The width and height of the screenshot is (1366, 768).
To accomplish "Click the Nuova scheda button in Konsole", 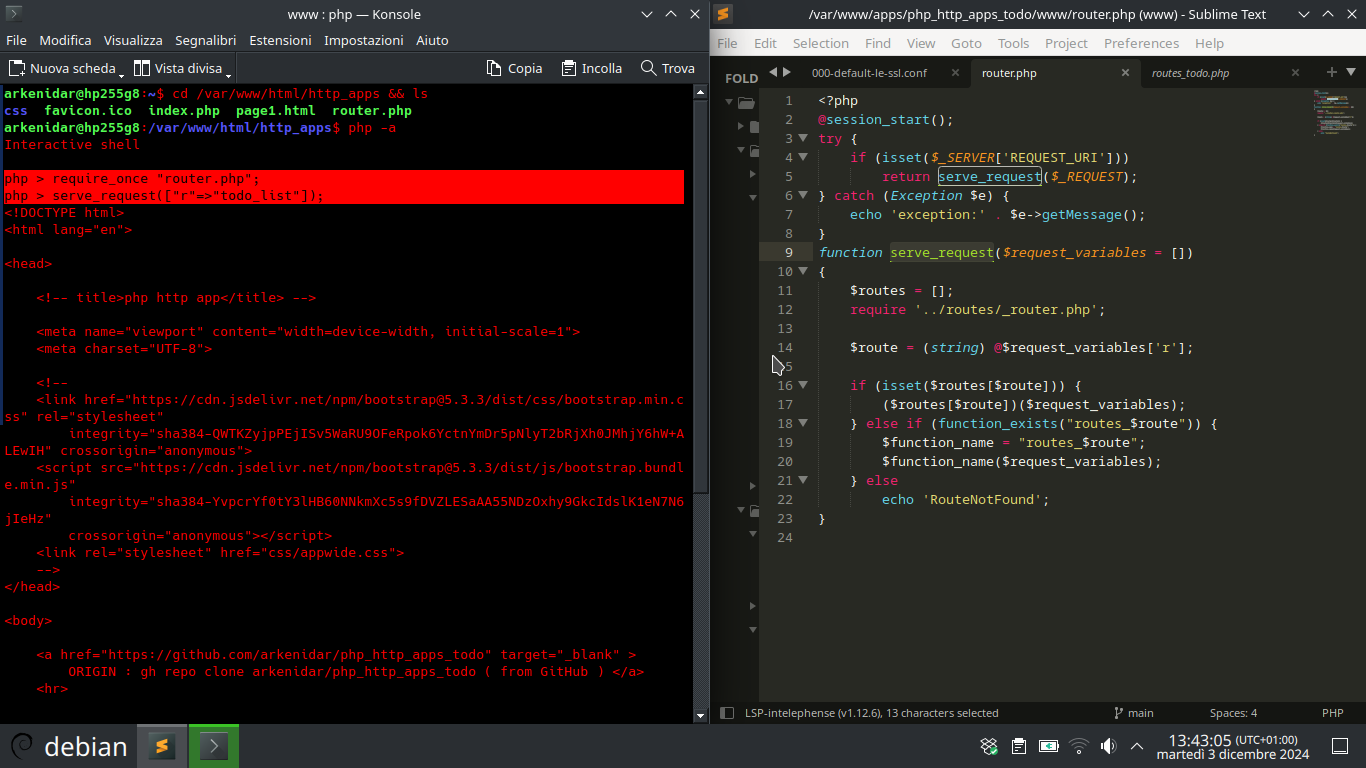I will click(x=62, y=68).
